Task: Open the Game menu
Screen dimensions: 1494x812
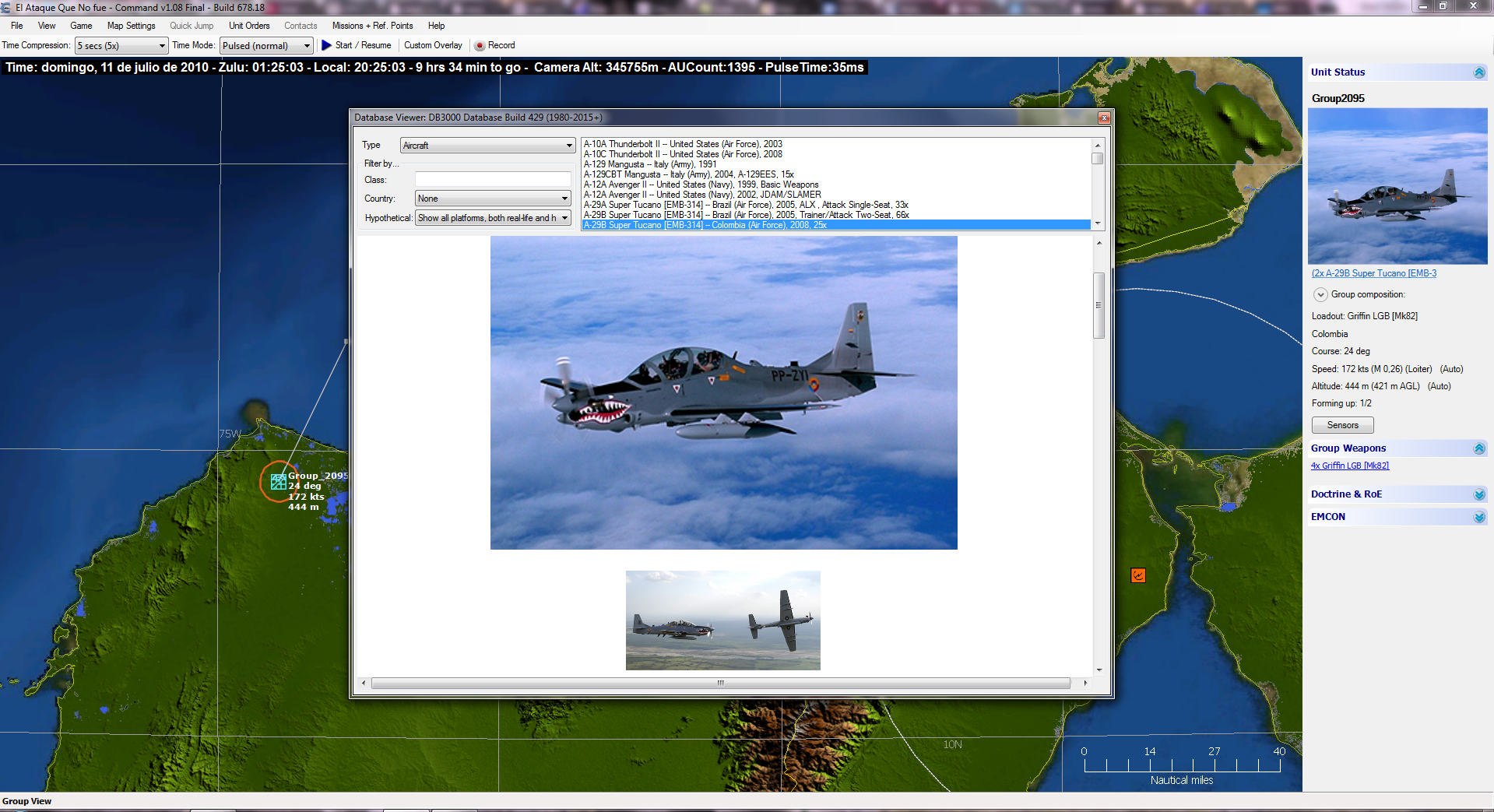Action: click(x=81, y=26)
